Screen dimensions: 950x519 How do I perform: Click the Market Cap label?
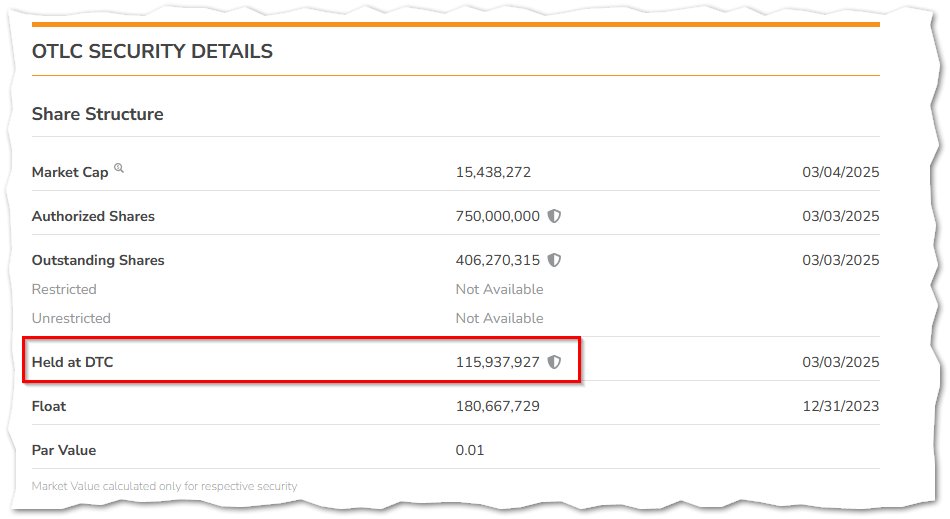coord(70,173)
